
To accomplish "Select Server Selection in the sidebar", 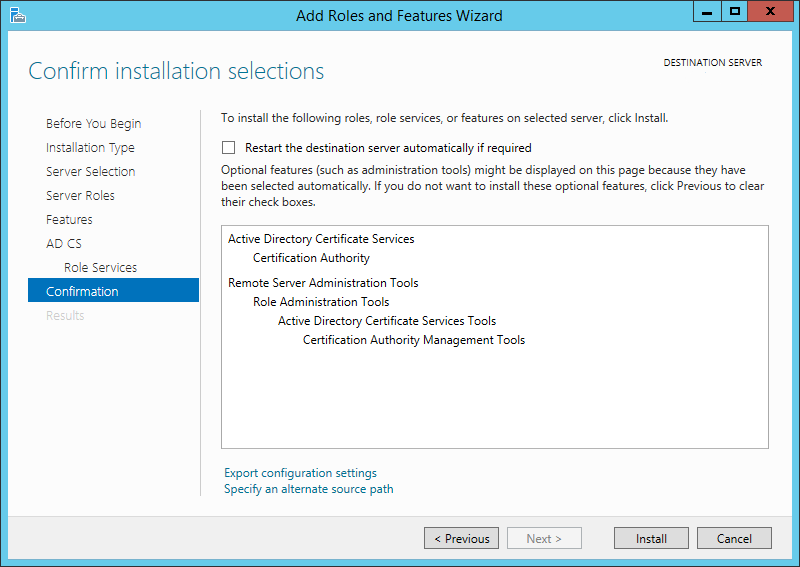I will pyautogui.click(x=90, y=172).
